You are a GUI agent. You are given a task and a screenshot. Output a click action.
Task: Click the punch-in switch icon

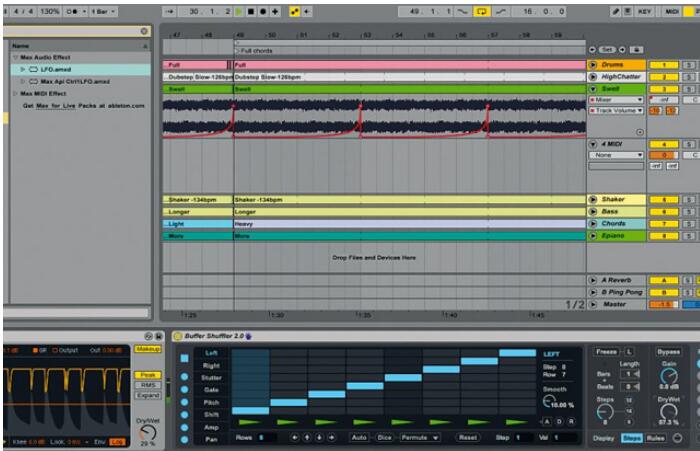tap(463, 12)
